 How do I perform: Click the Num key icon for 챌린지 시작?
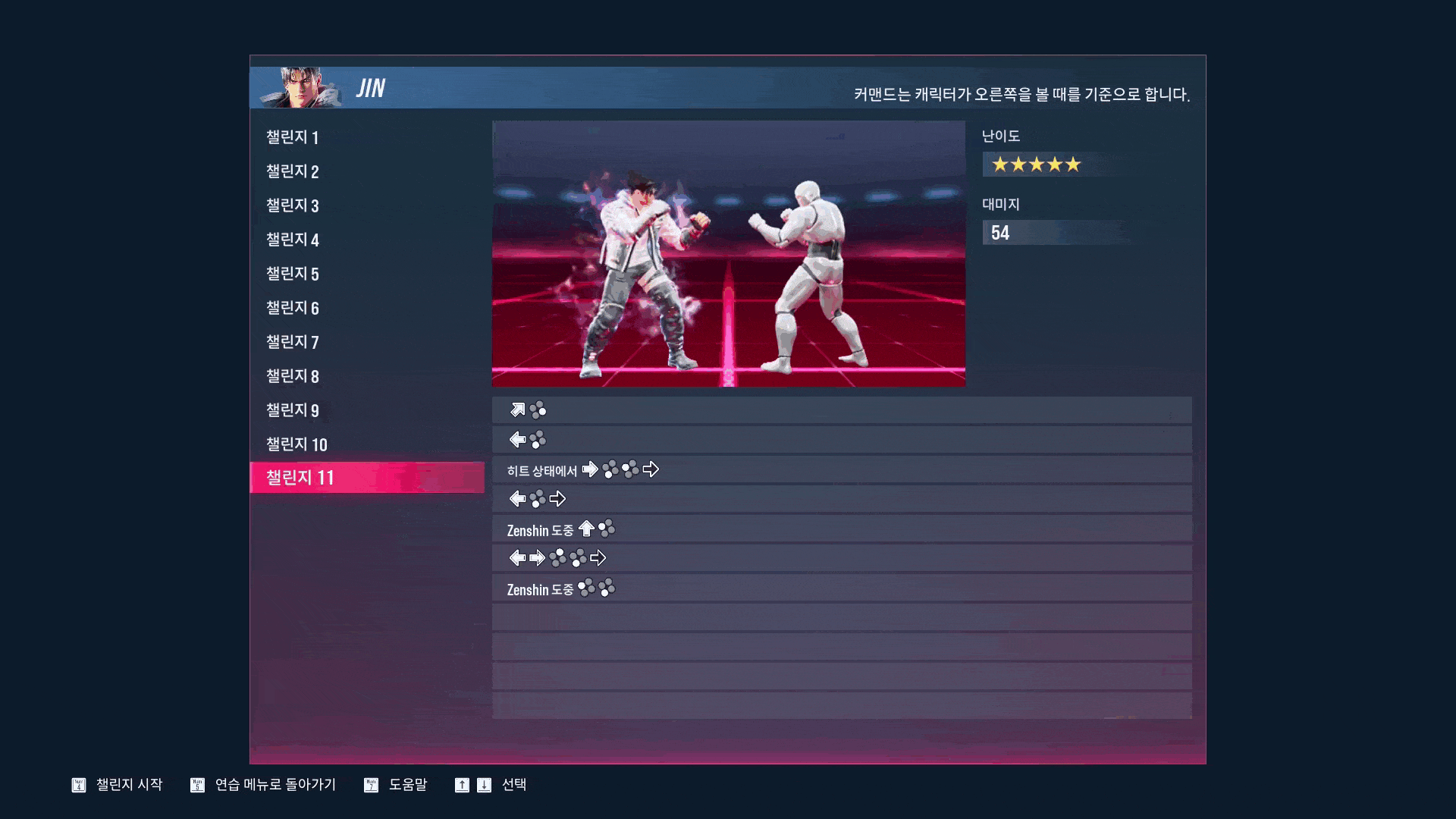[79, 785]
